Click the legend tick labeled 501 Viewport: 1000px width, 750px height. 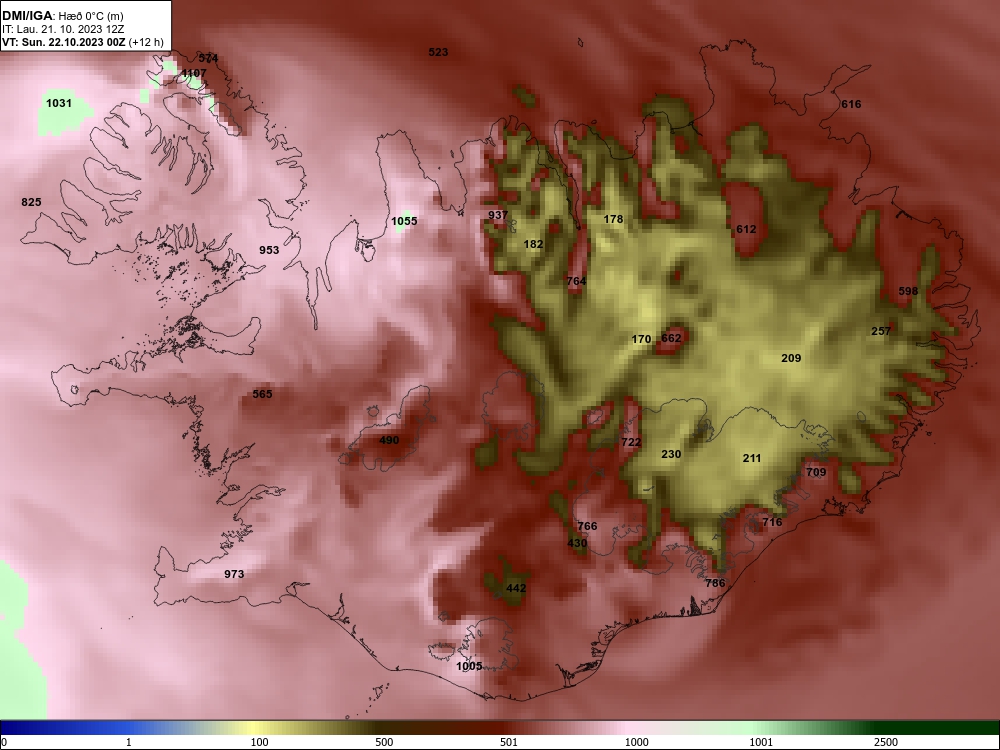coord(509,742)
